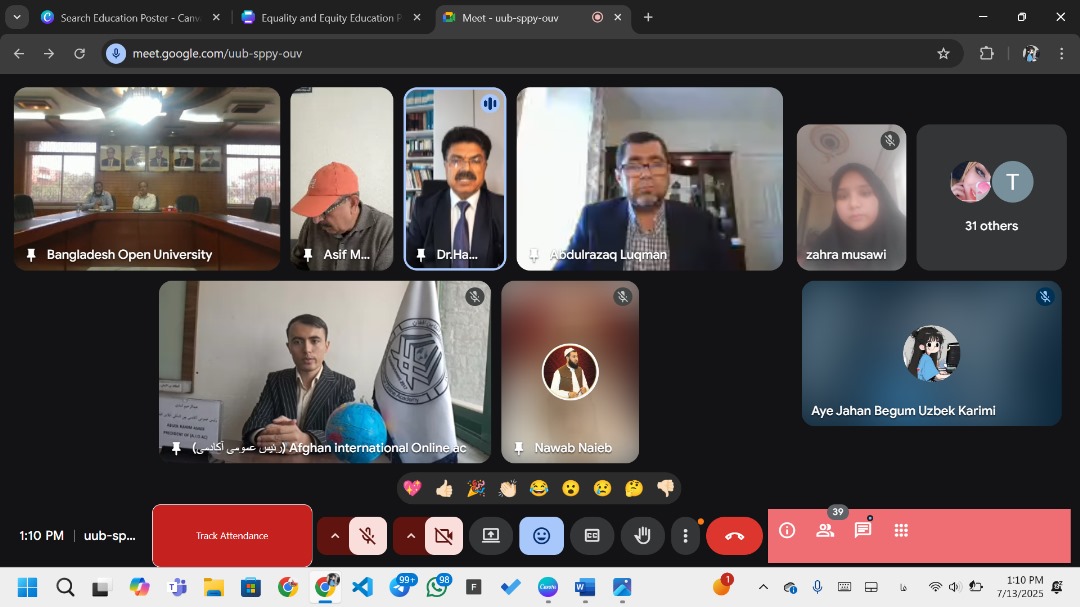Expand video settings chevron beside the camera
Viewport: 1080px width, 607px height.
coord(410,536)
